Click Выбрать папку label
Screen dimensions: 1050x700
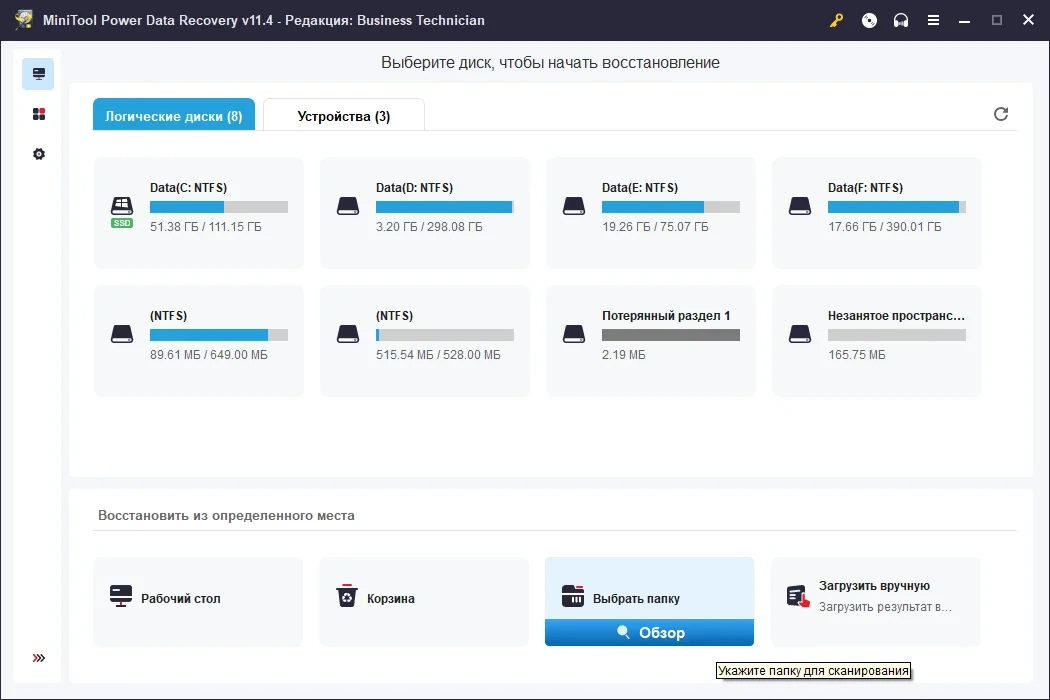[x=636, y=598]
